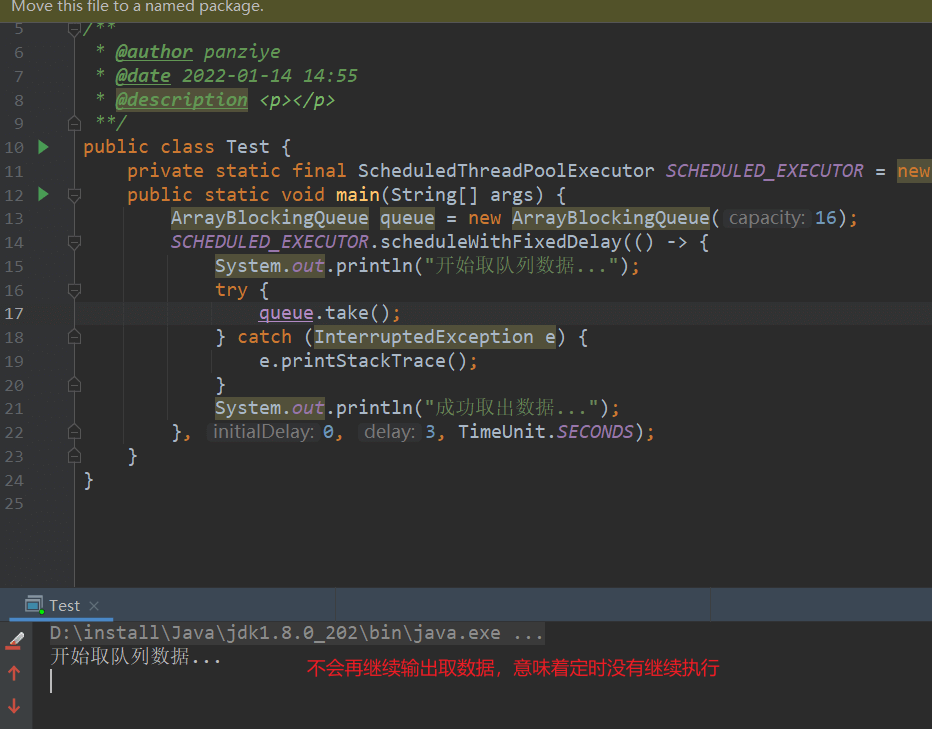Click the @description Javadoc tag

click(181, 100)
